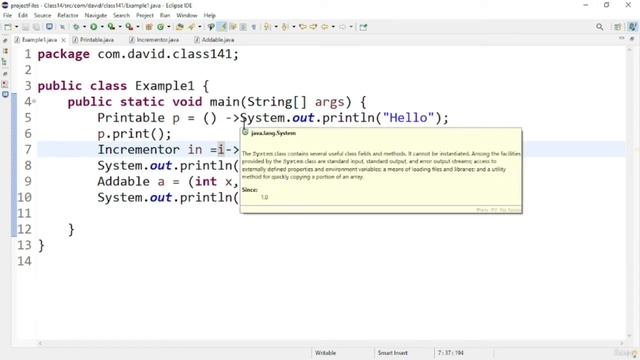
Task: Collapse the main method fold on line 4
Action: pyautogui.click(x=34, y=101)
